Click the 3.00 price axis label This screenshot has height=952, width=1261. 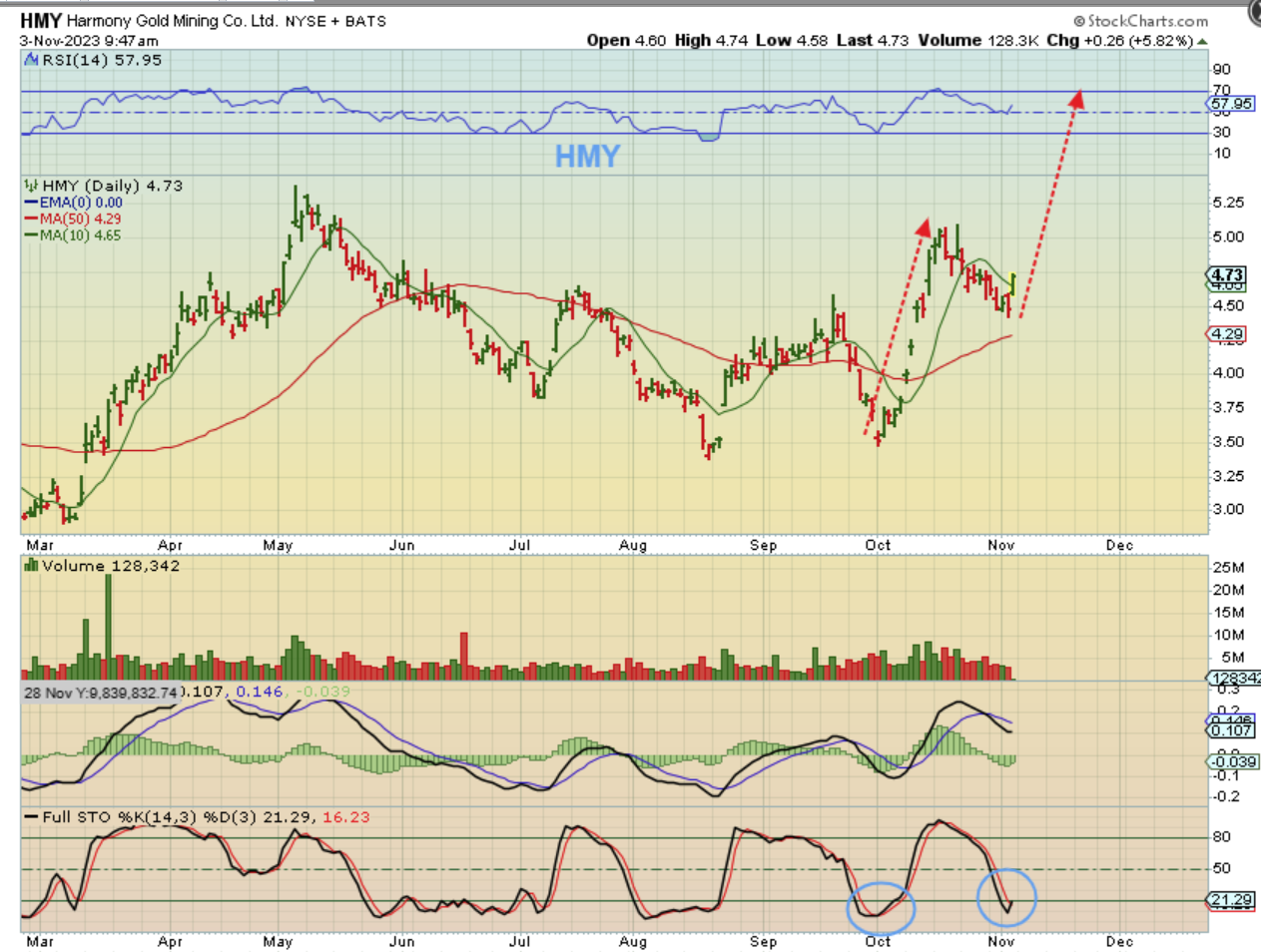[x=1228, y=509]
